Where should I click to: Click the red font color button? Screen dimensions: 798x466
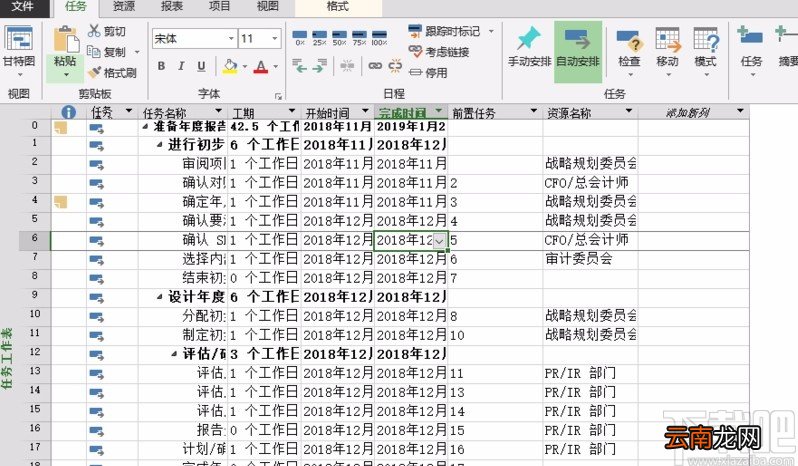(261, 66)
